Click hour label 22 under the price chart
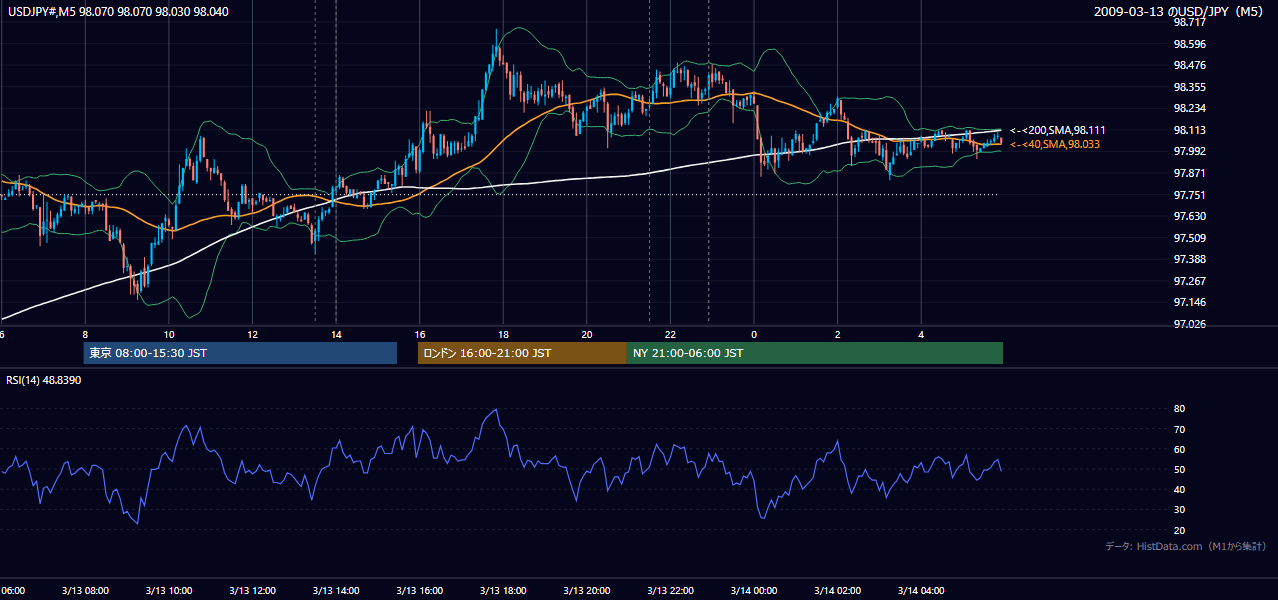The height and width of the screenshot is (600, 1278). [671, 335]
